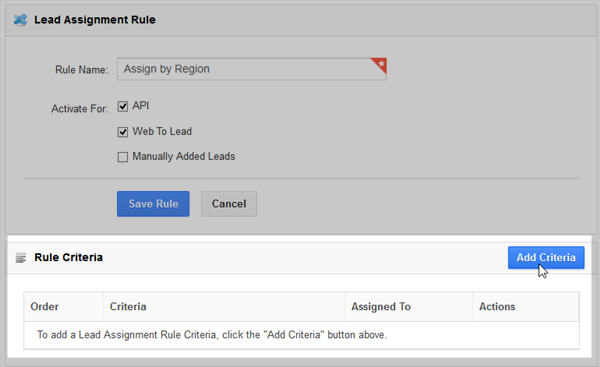This screenshot has width=600, height=367.
Task: Enable the Manually Added Leads checkbox
Action: pyautogui.click(x=122, y=157)
